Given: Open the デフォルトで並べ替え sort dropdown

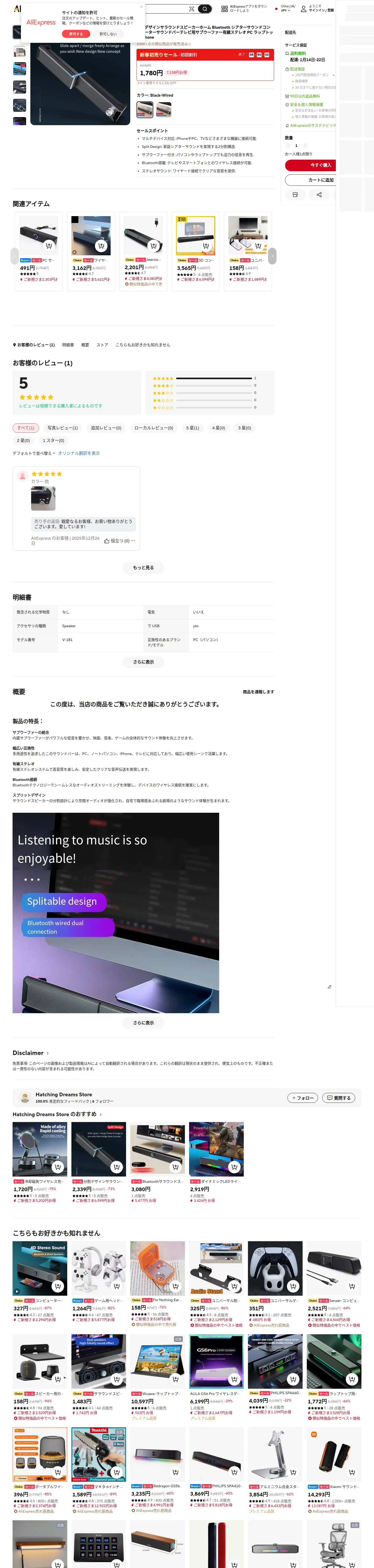Looking at the screenshot, I should pos(34,453).
